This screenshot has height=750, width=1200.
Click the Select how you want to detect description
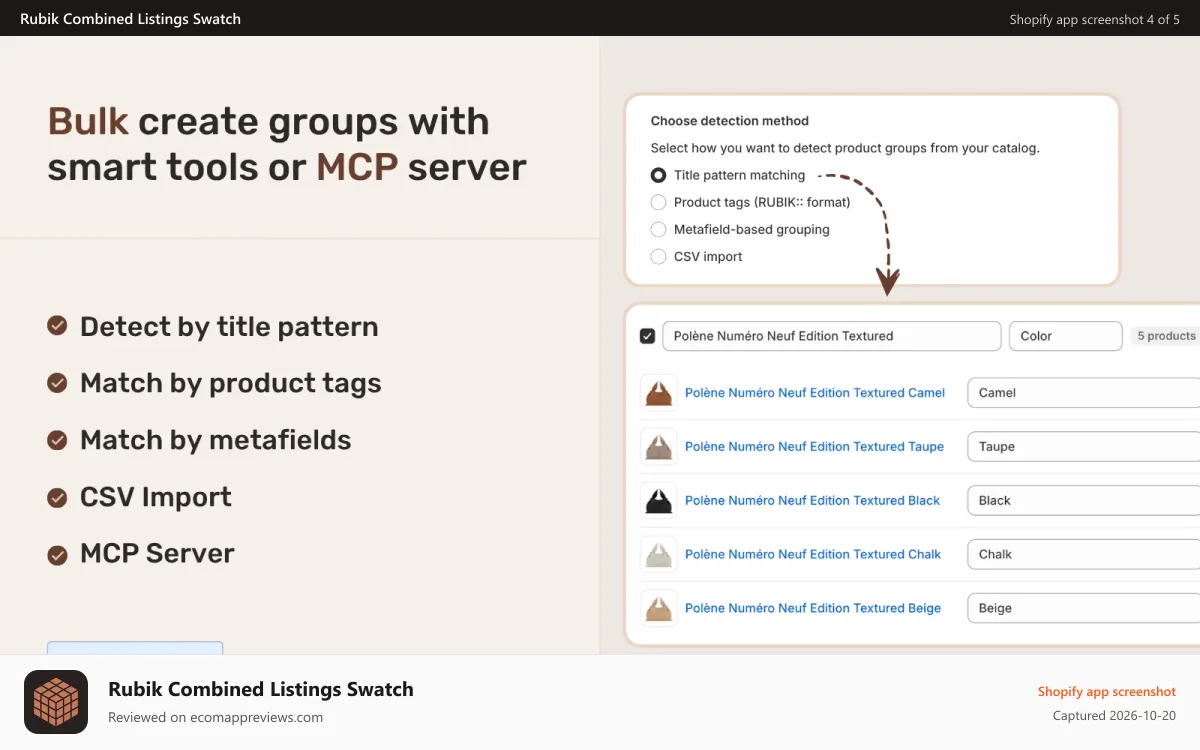tap(845, 148)
